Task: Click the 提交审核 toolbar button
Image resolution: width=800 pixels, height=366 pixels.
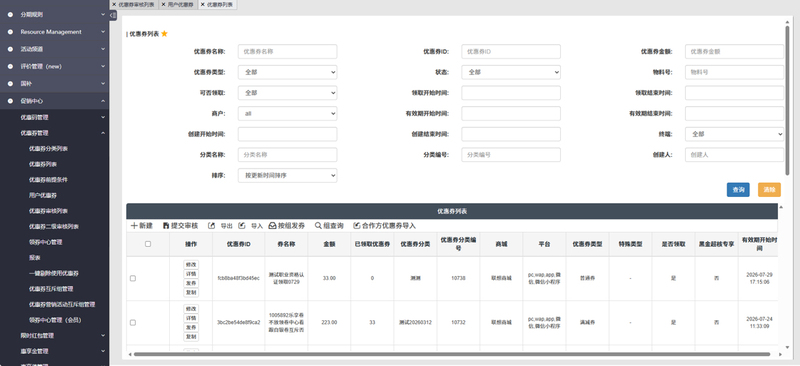Action: coord(180,226)
